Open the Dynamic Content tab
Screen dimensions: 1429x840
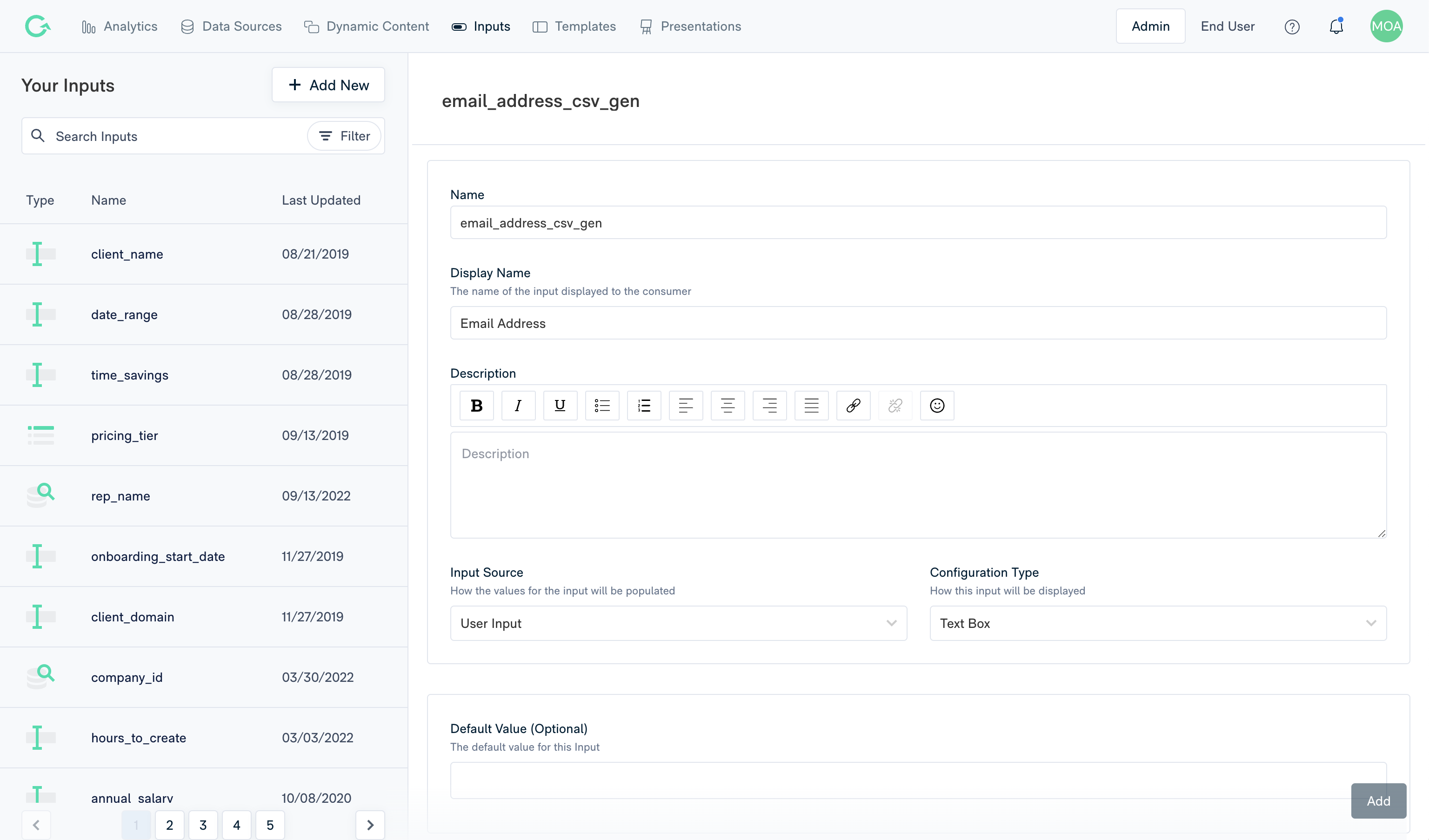click(367, 26)
